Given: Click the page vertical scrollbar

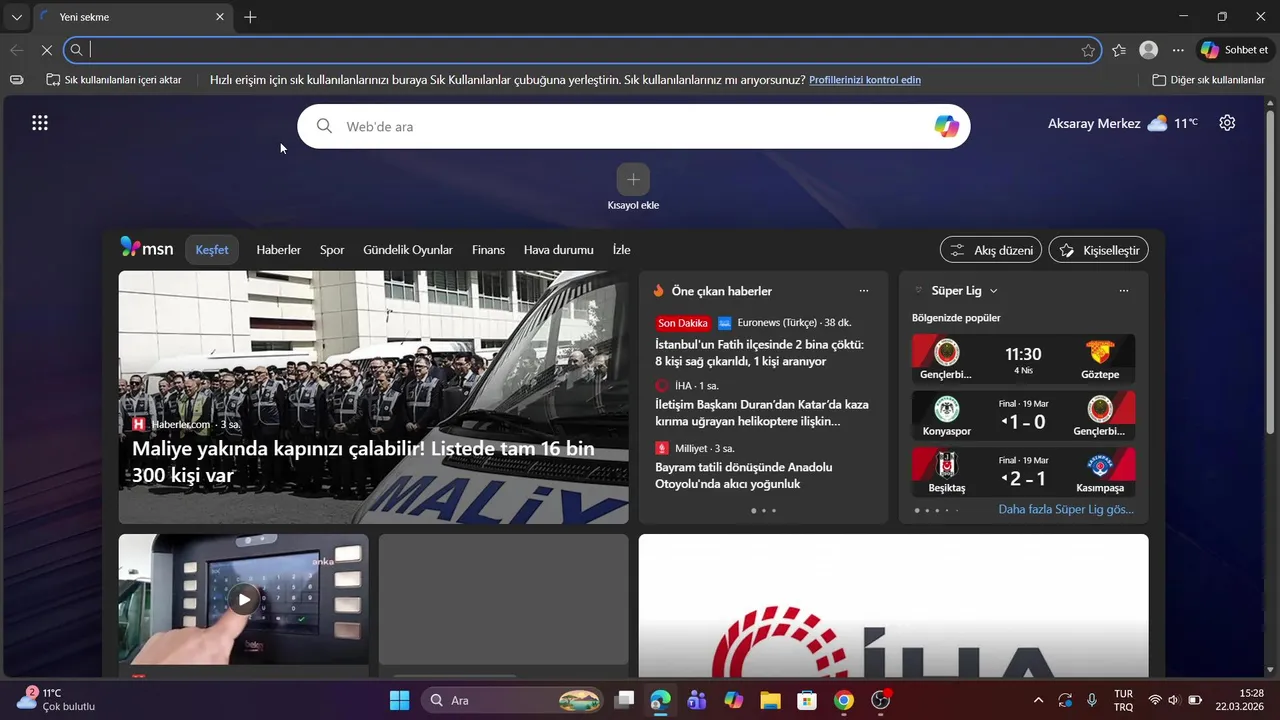Looking at the screenshot, I should [1271, 270].
